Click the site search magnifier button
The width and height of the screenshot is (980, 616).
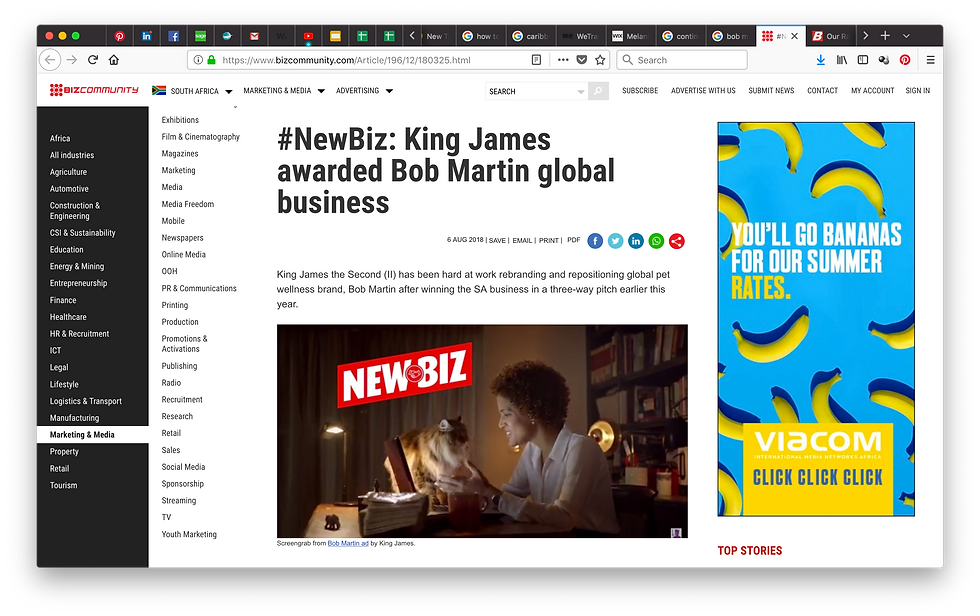coord(598,91)
